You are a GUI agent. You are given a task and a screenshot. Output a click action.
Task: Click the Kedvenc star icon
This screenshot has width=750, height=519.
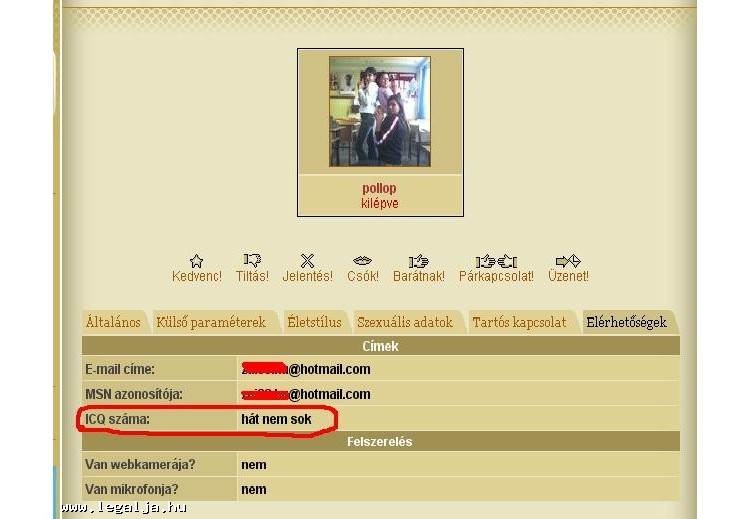[x=196, y=261]
